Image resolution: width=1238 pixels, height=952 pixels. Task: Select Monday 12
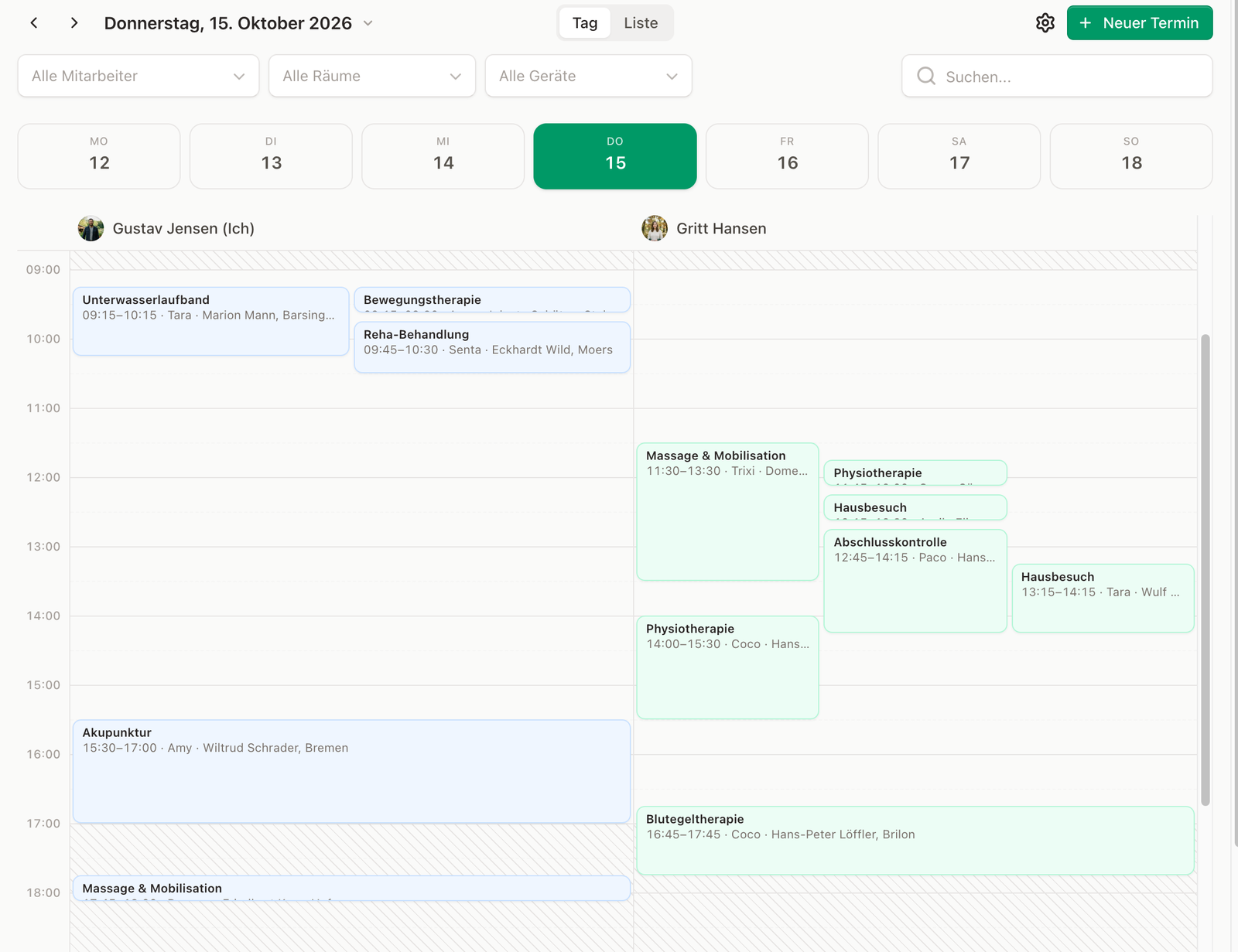pos(99,156)
